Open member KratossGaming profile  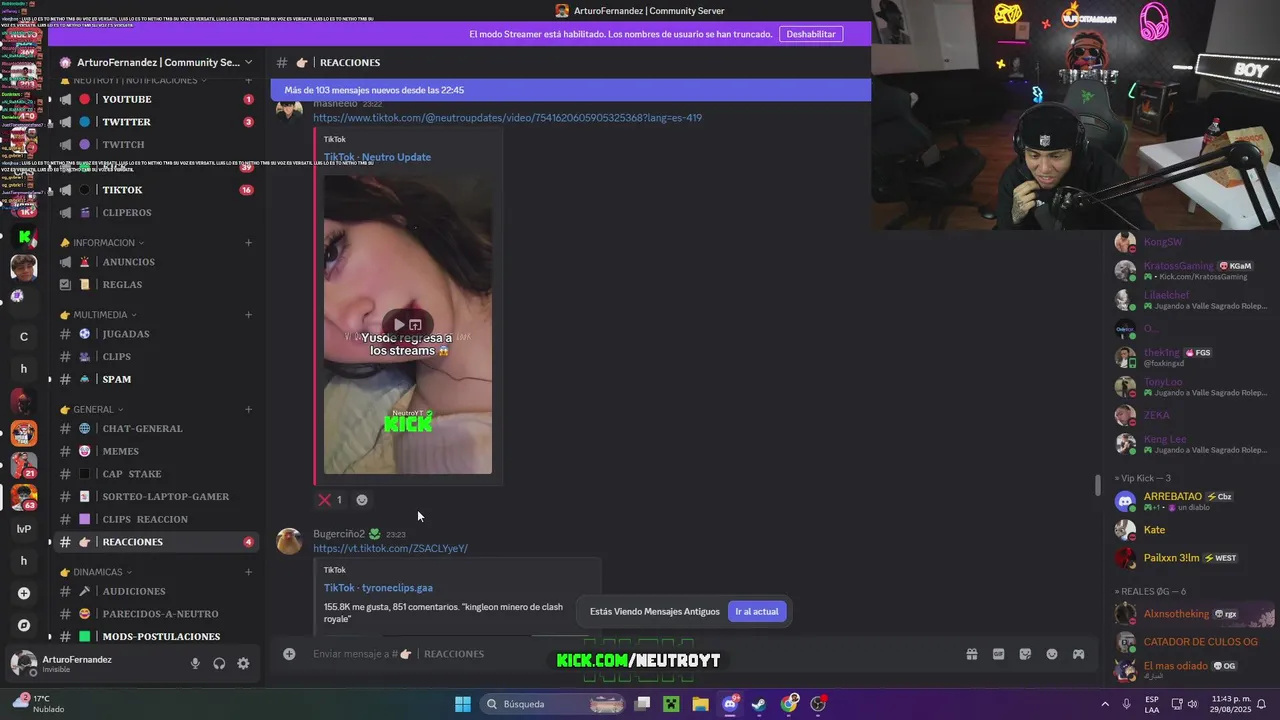pyautogui.click(x=1190, y=270)
